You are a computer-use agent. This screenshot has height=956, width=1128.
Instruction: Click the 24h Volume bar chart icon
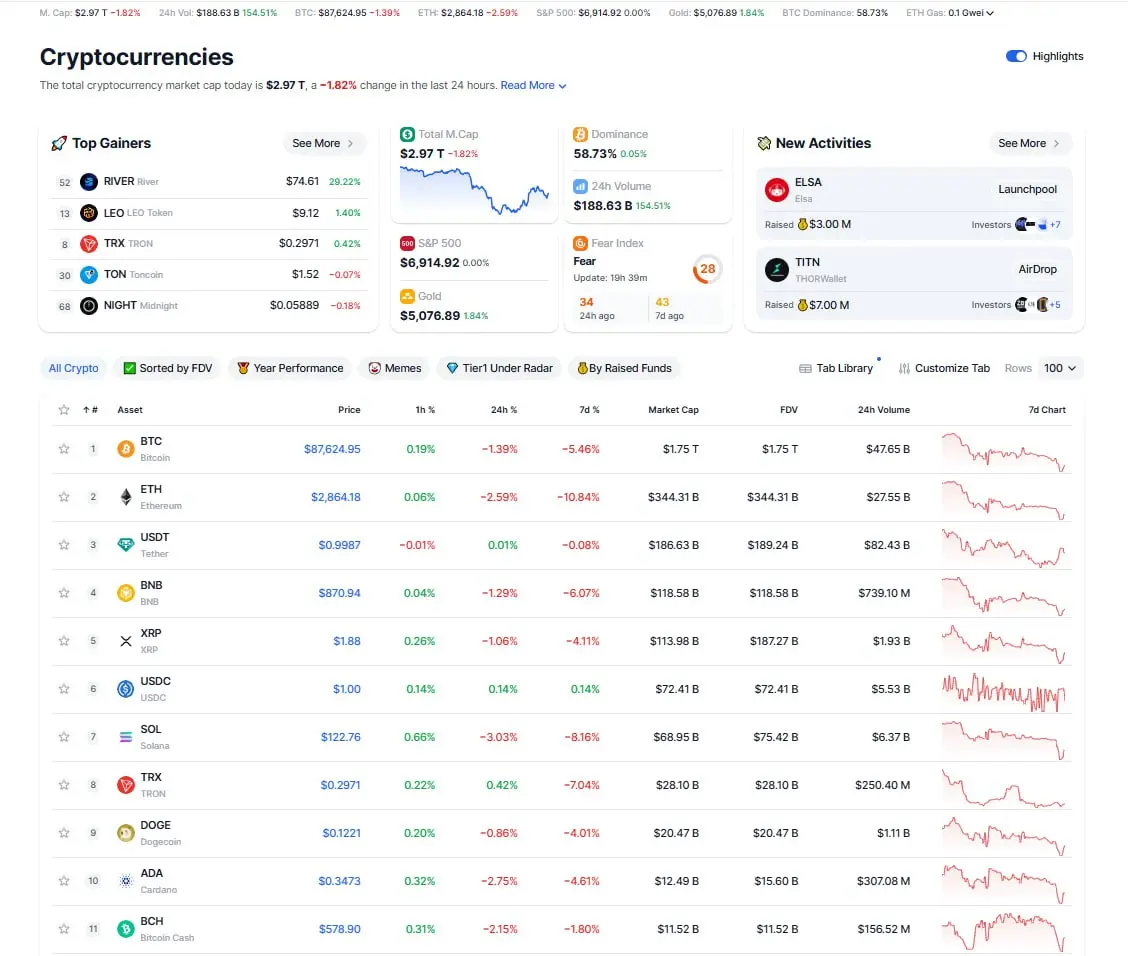[x=581, y=186]
